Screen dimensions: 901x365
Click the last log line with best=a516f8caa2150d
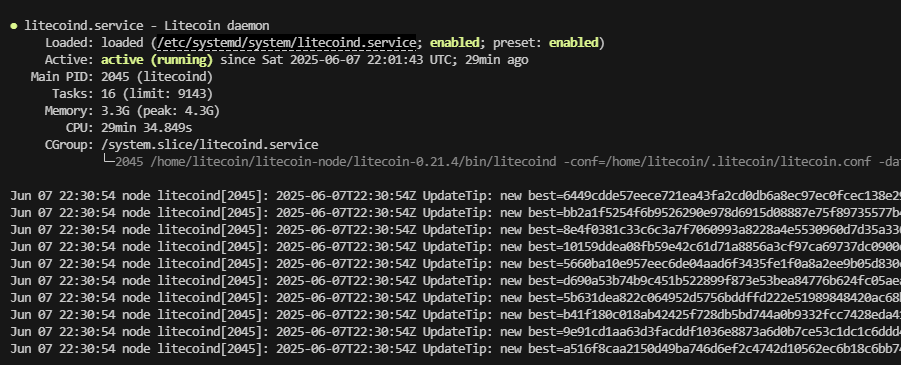(456, 349)
